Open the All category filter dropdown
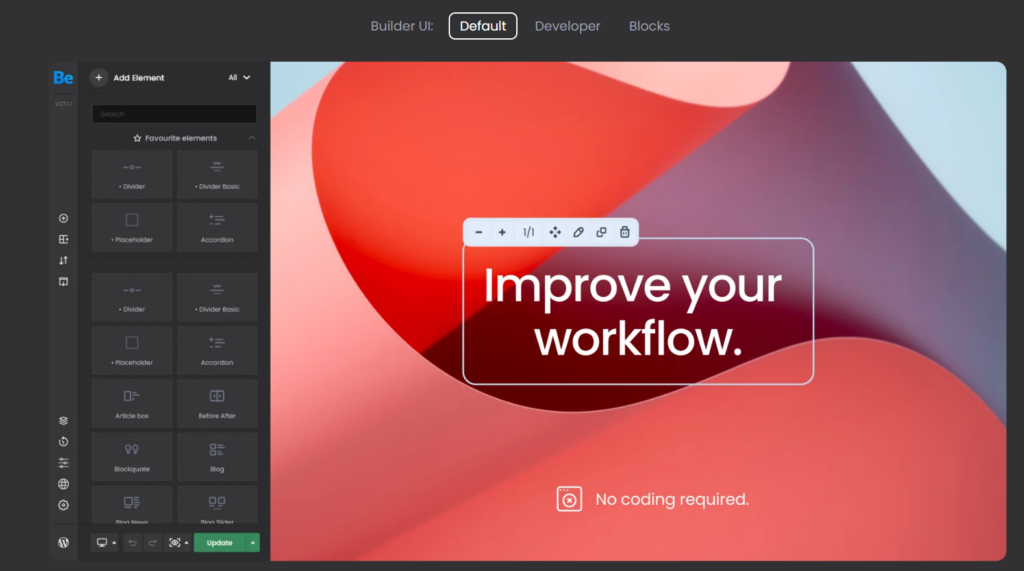 (x=239, y=78)
